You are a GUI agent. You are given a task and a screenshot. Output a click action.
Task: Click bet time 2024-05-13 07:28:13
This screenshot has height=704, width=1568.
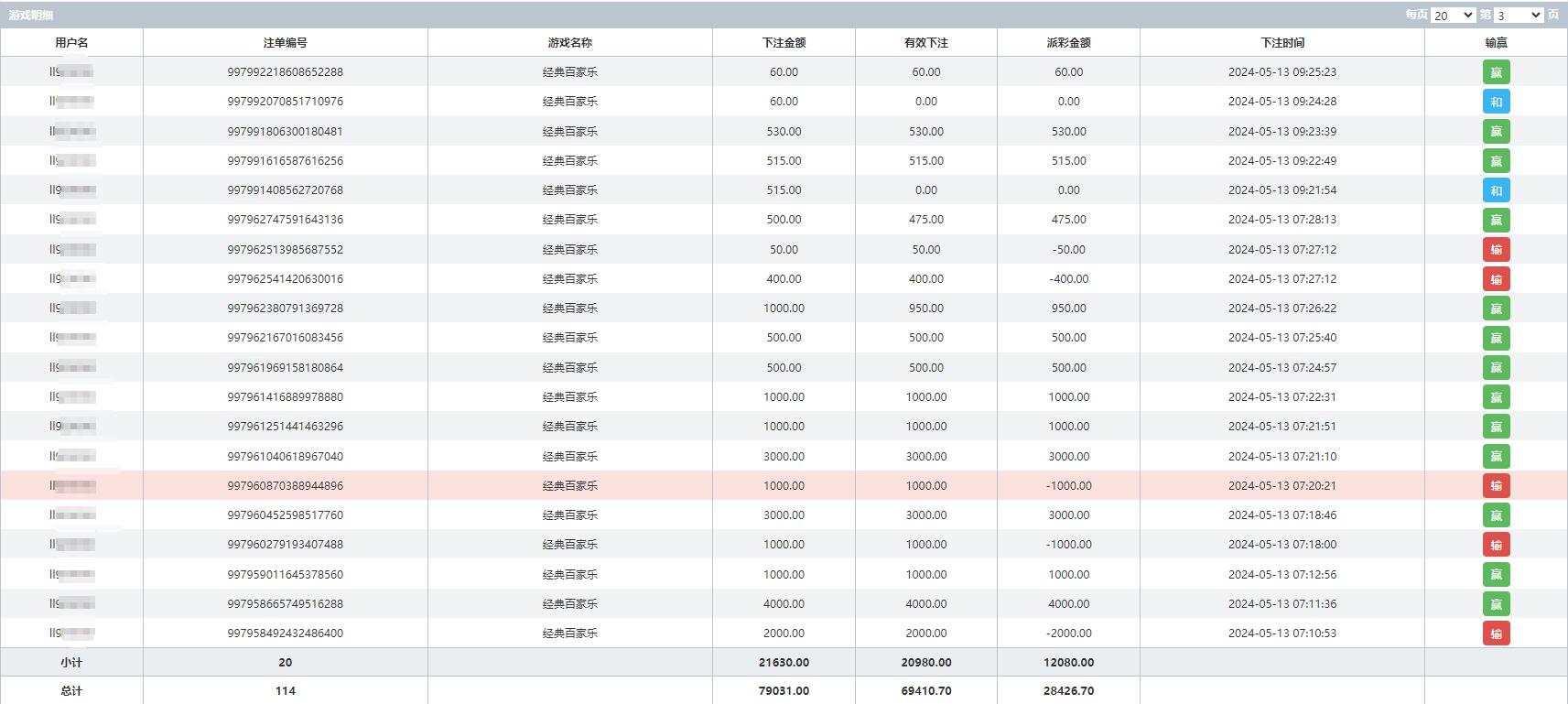click(1282, 220)
